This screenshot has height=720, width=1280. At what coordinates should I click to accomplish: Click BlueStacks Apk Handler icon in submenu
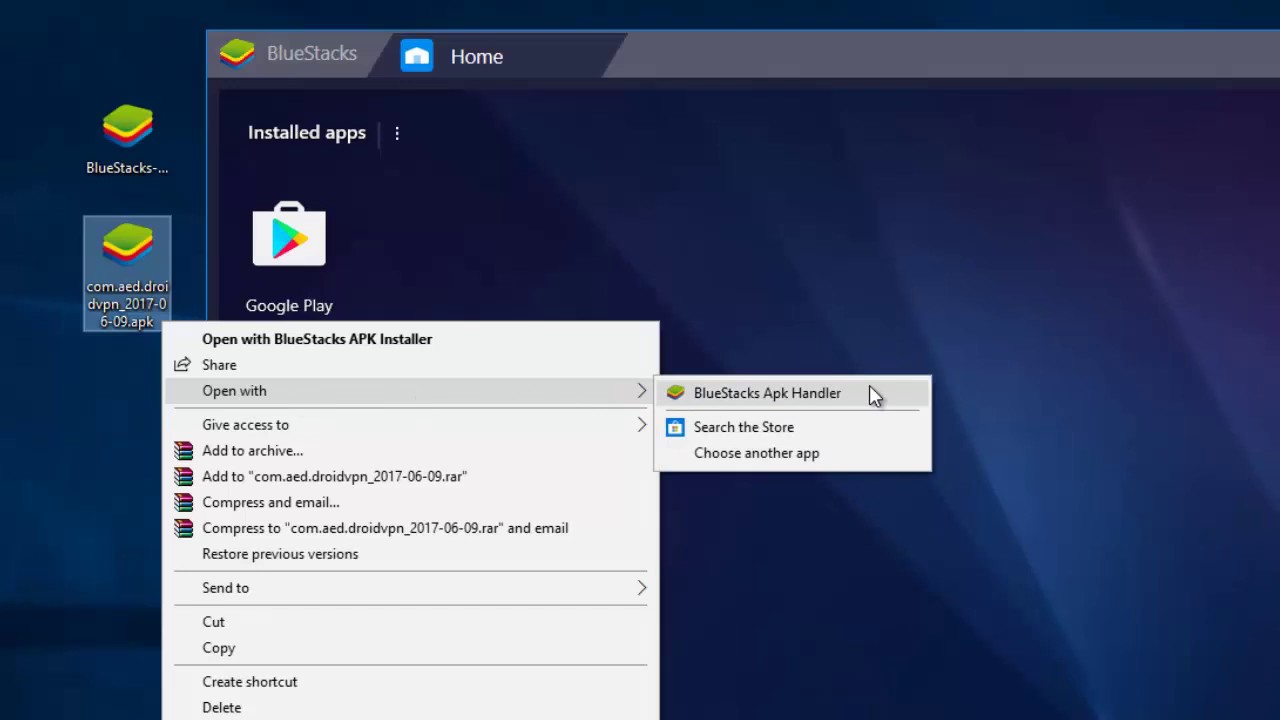(x=676, y=393)
